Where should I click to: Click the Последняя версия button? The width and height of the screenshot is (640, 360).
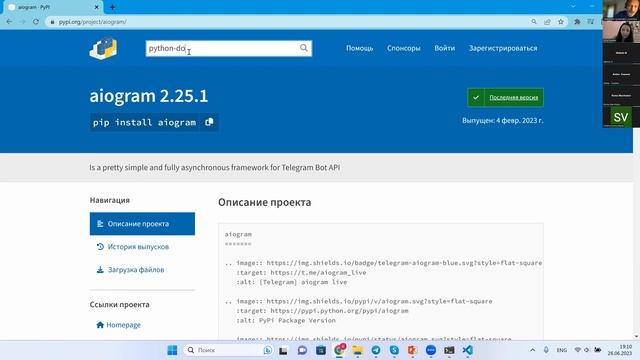point(505,98)
